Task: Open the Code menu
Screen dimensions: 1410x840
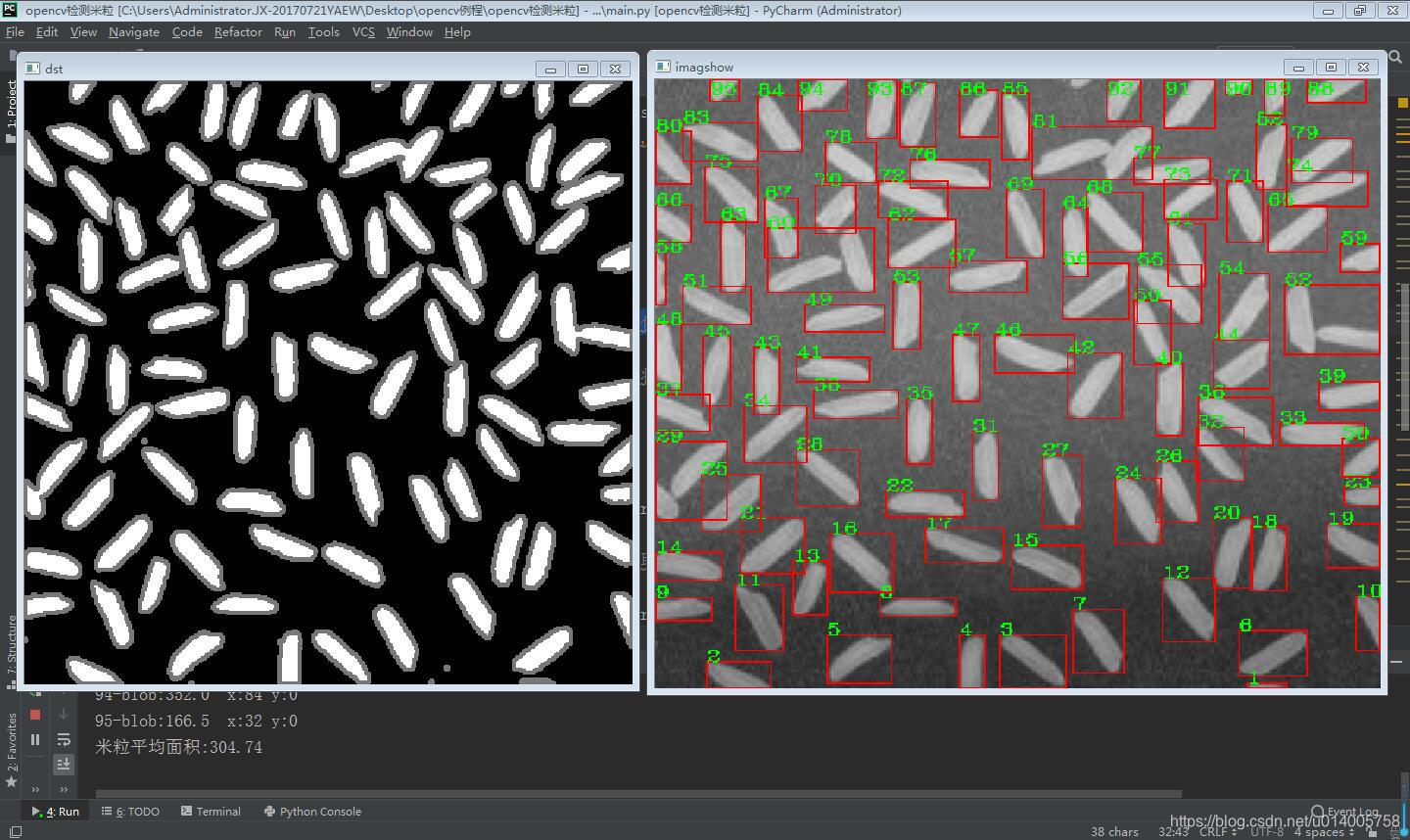Action: (x=187, y=32)
